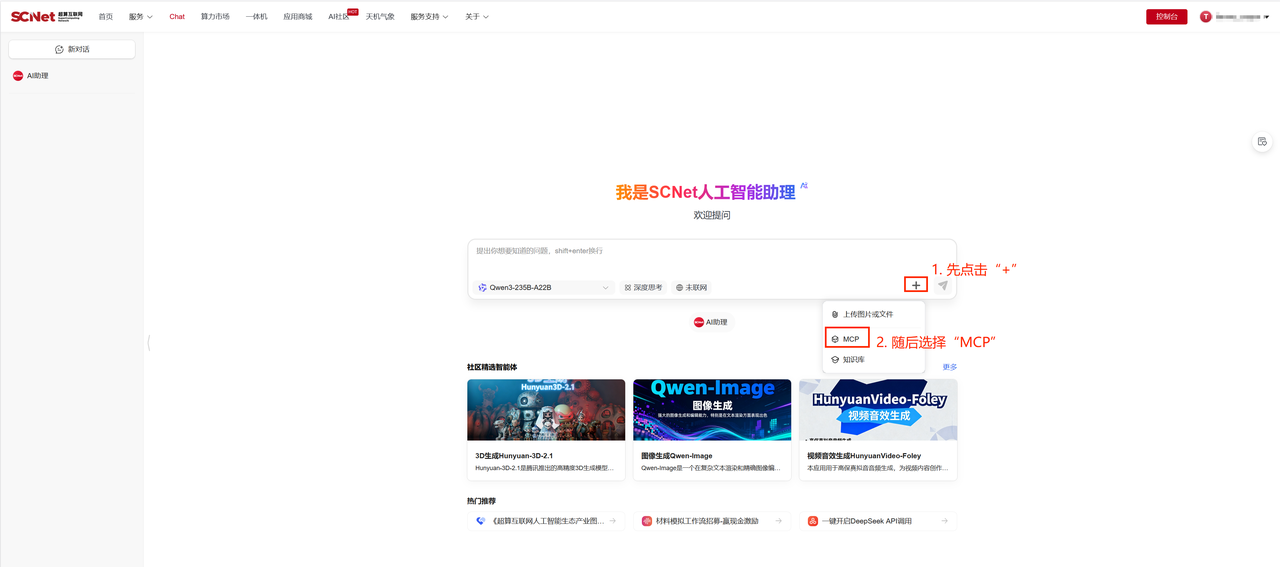Expand the 关于 dropdown in the navbar

(477, 17)
